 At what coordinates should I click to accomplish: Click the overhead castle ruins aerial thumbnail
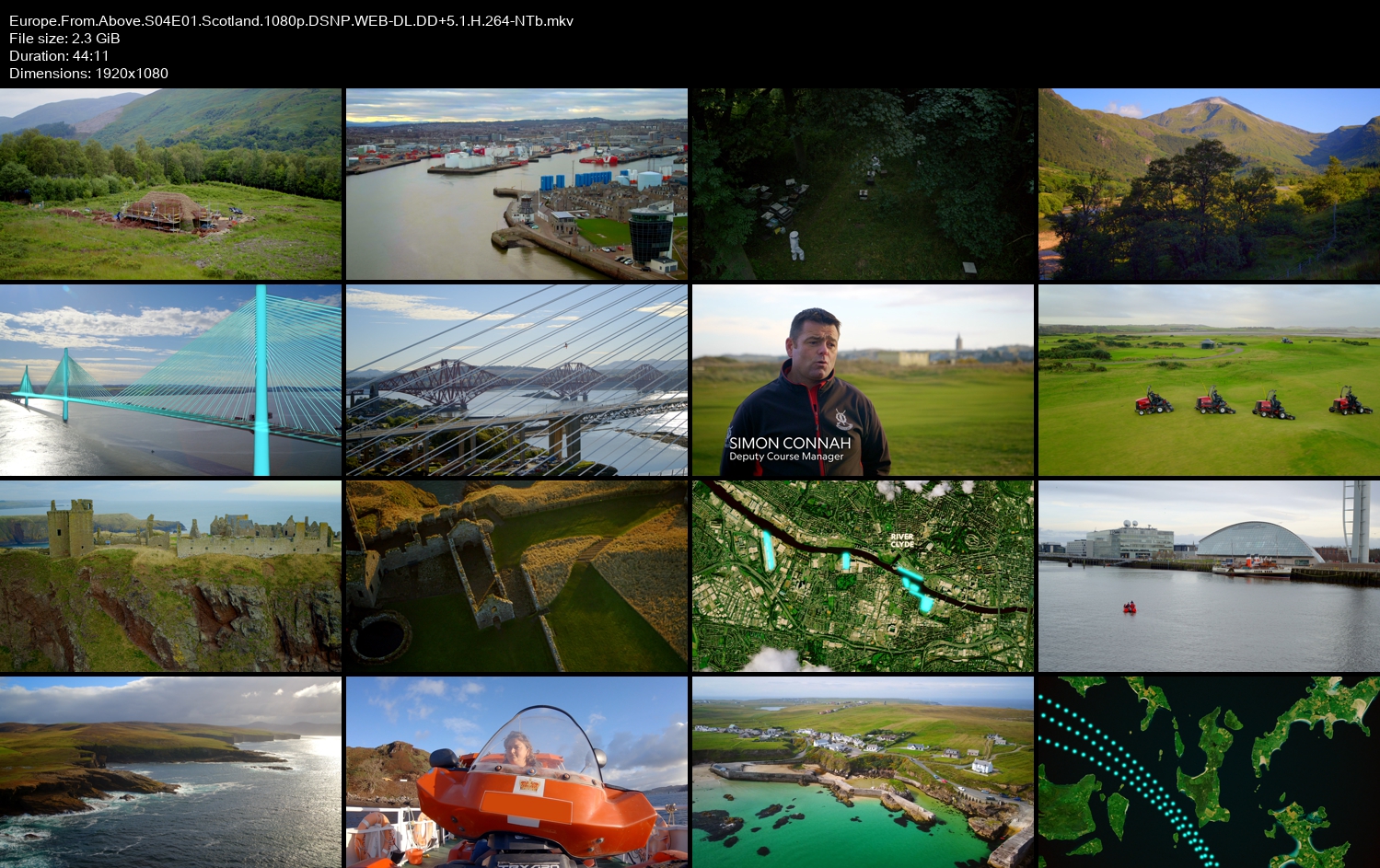pos(516,576)
